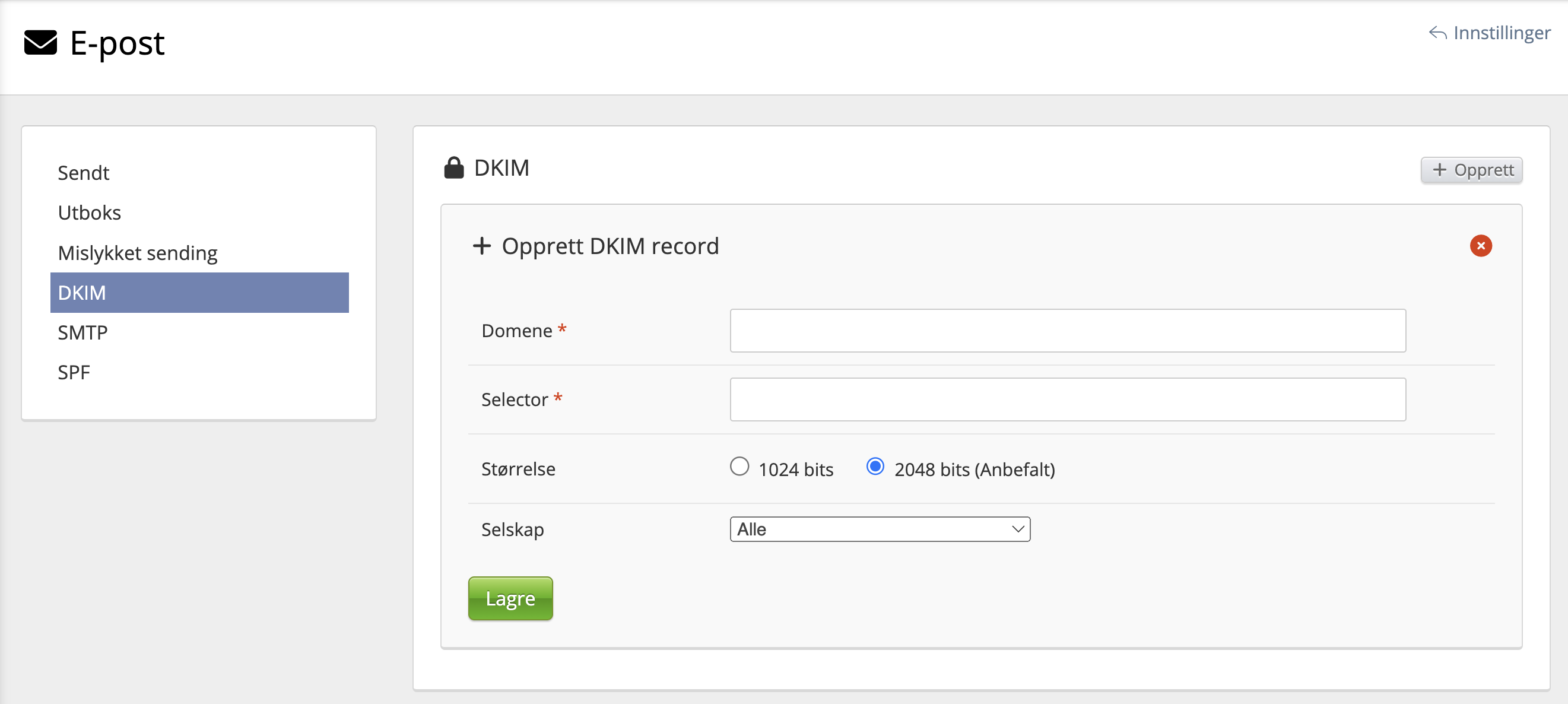
Task: Select DKIM in the sidebar
Action: coord(199,293)
